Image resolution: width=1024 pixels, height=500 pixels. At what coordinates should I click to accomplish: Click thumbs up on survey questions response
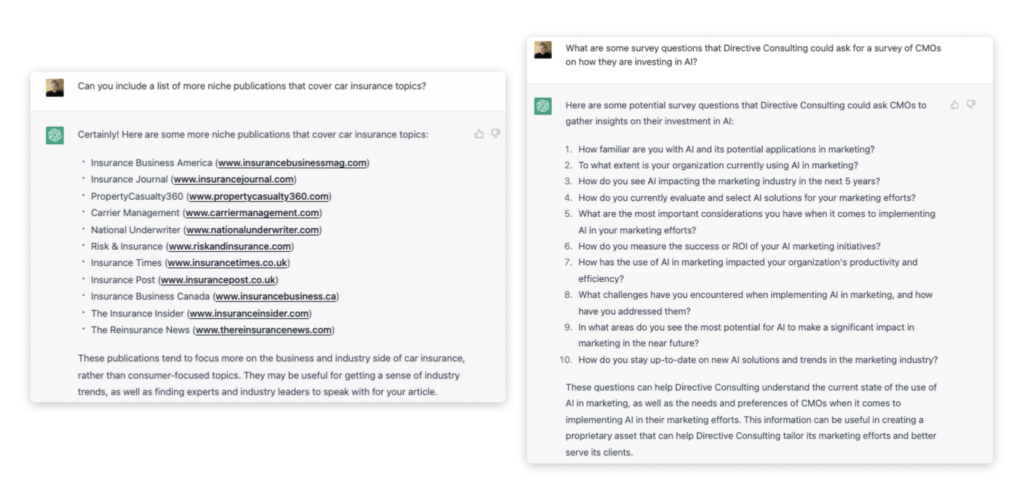(955, 104)
